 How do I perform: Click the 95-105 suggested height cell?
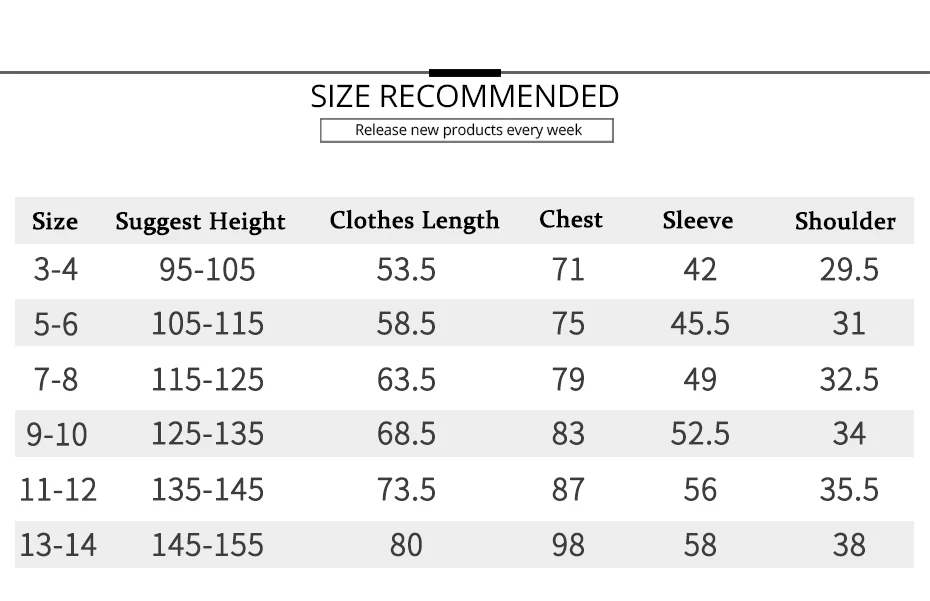pyautogui.click(x=207, y=269)
